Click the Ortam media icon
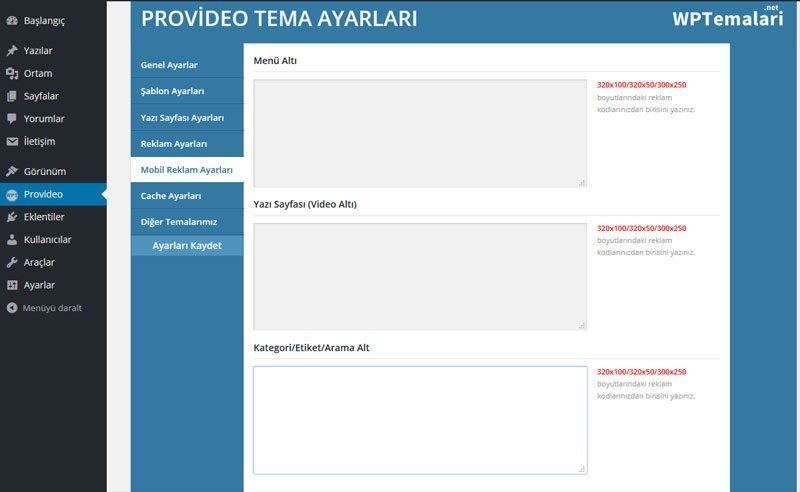The height and width of the screenshot is (492, 800). coord(12,73)
